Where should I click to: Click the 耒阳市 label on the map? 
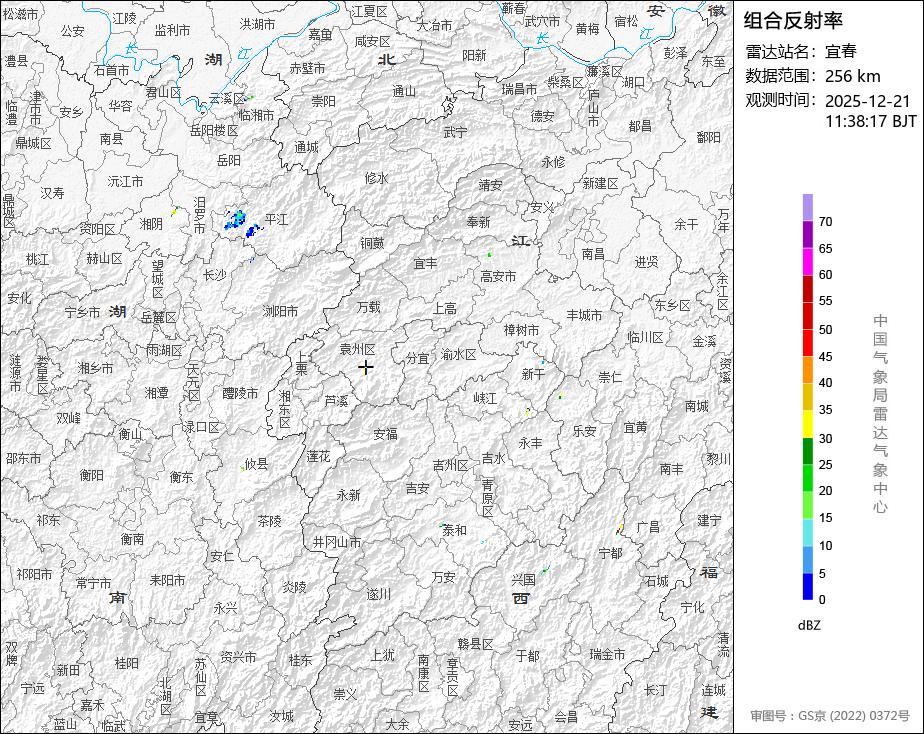(167, 580)
